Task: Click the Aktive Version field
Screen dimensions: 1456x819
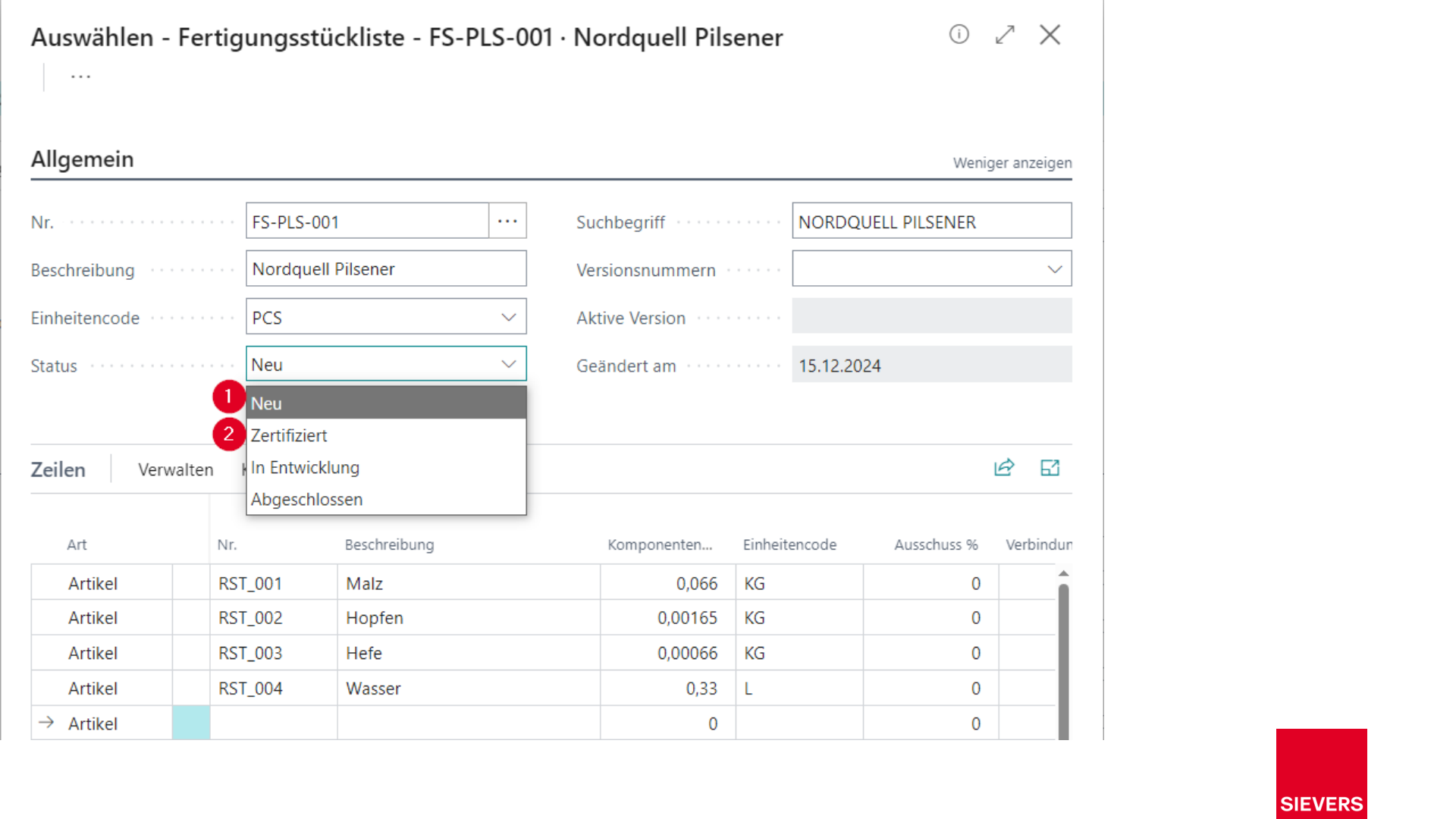Action: tap(932, 316)
